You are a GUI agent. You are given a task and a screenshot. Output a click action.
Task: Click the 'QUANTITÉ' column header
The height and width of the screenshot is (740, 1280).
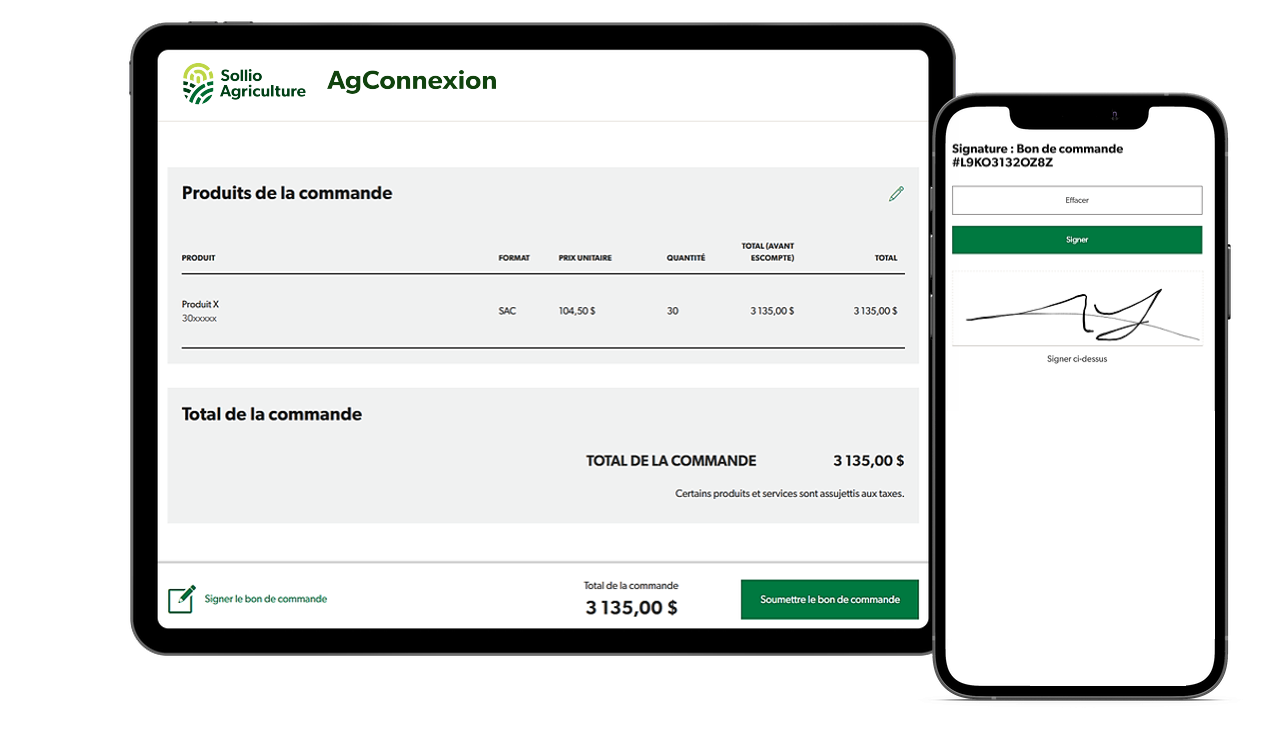(x=686, y=258)
